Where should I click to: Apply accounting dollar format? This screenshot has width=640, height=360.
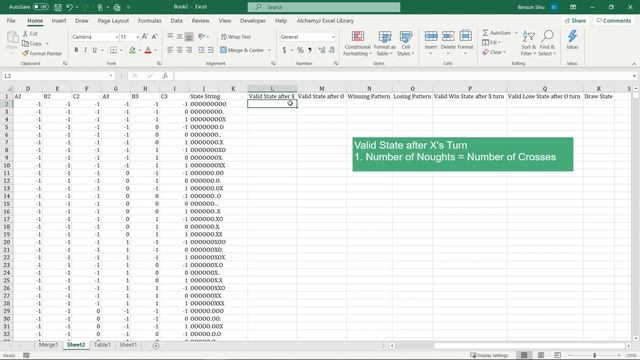click(284, 50)
